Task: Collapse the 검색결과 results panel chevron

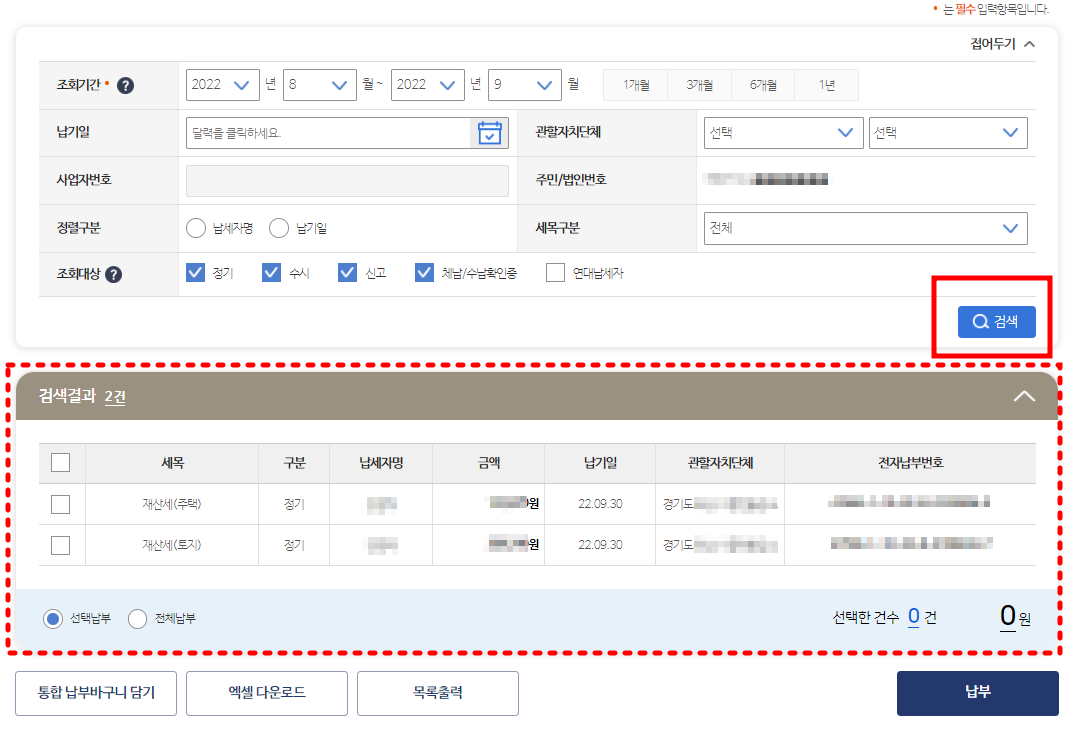Action: tap(1023, 396)
